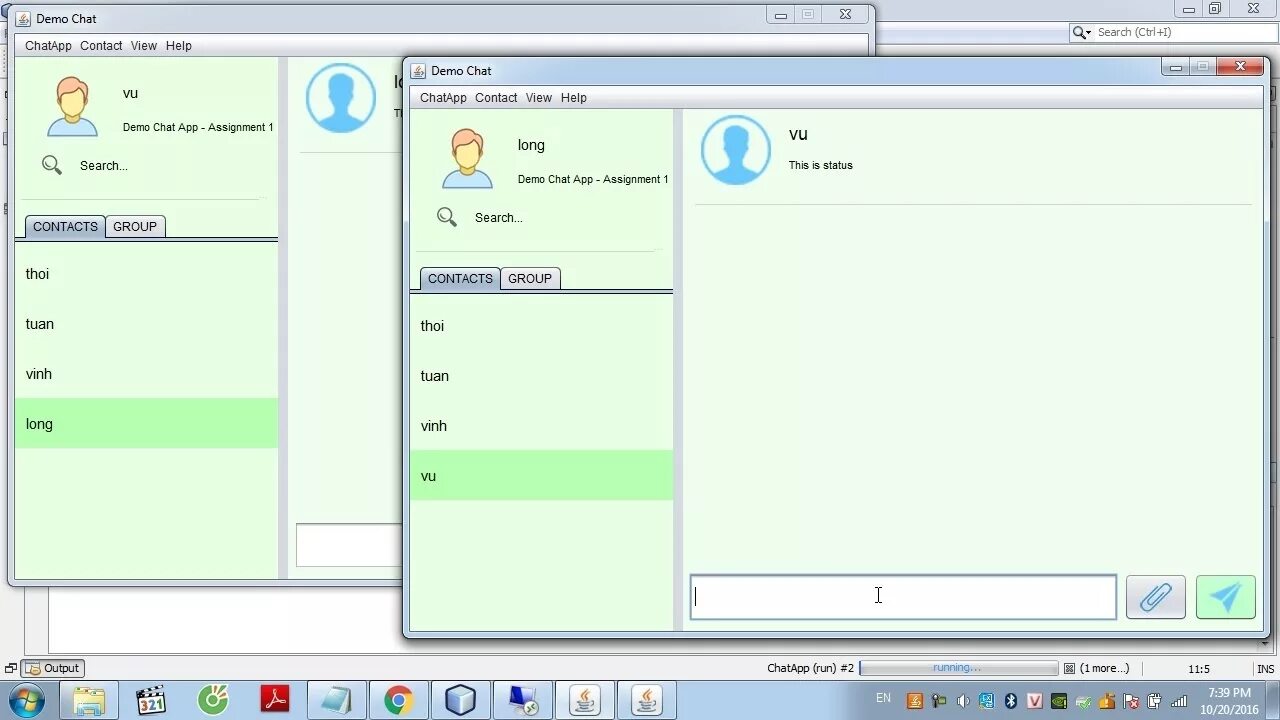This screenshot has width=1280, height=720.
Task: Launch Media Player Classic from the taskbar
Action: pyautogui.click(x=151, y=700)
